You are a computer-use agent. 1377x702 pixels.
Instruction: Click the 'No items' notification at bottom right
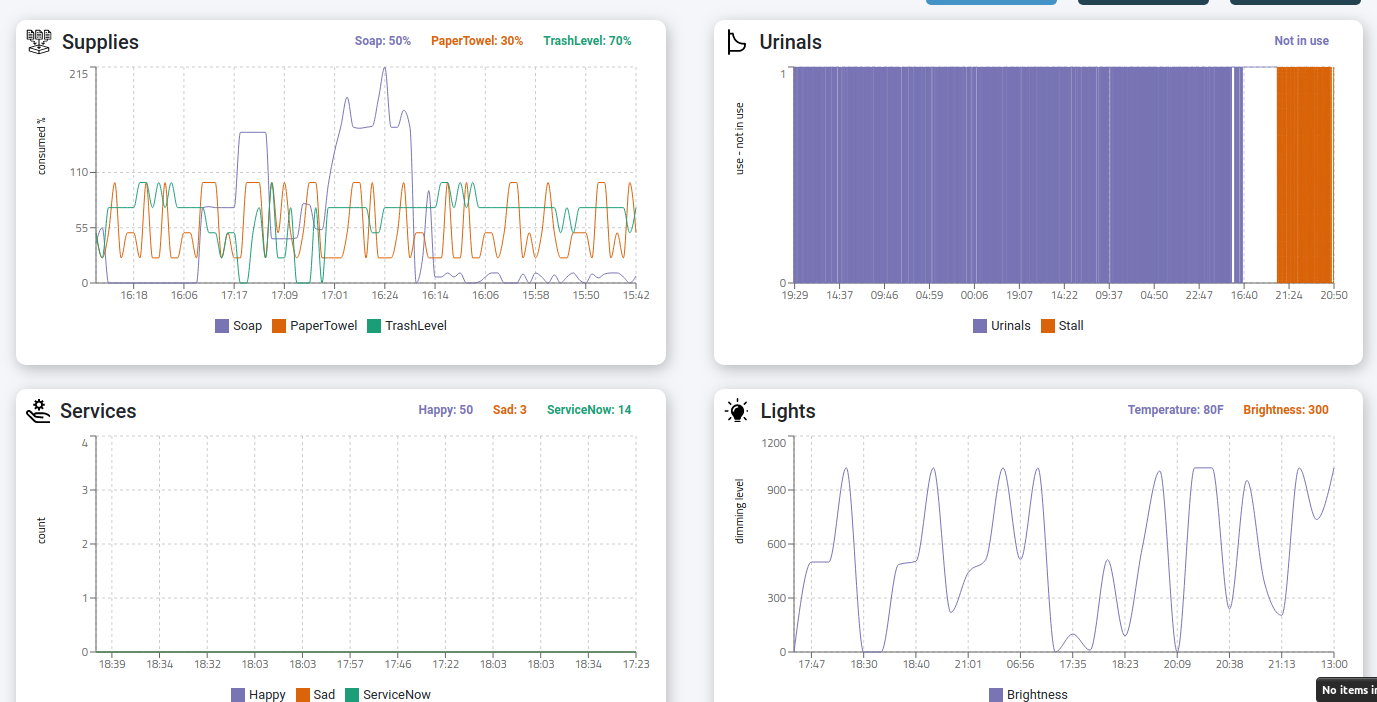point(1349,690)
